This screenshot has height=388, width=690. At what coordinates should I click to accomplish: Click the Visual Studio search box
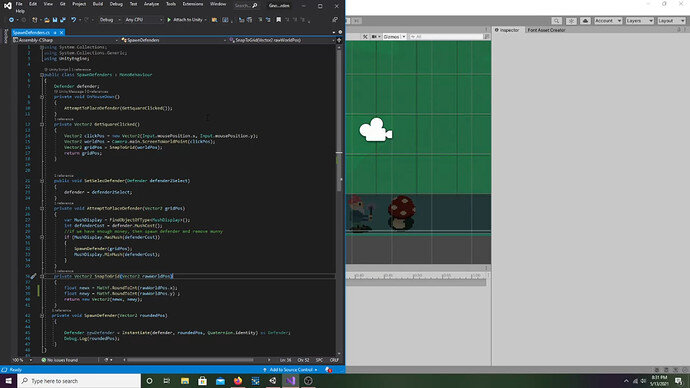tap(246, 6)
